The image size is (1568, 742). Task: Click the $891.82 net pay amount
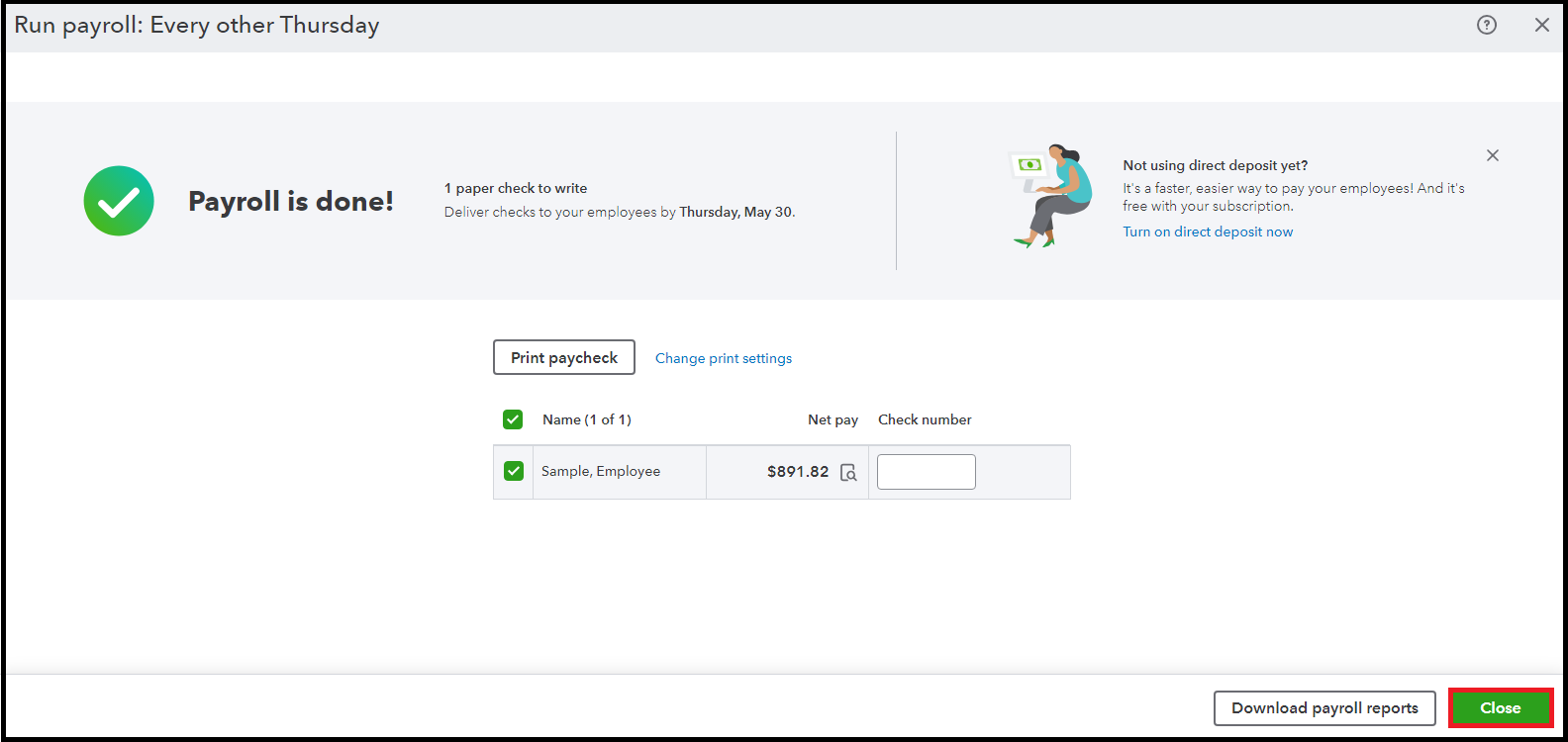tap(798, 472)
